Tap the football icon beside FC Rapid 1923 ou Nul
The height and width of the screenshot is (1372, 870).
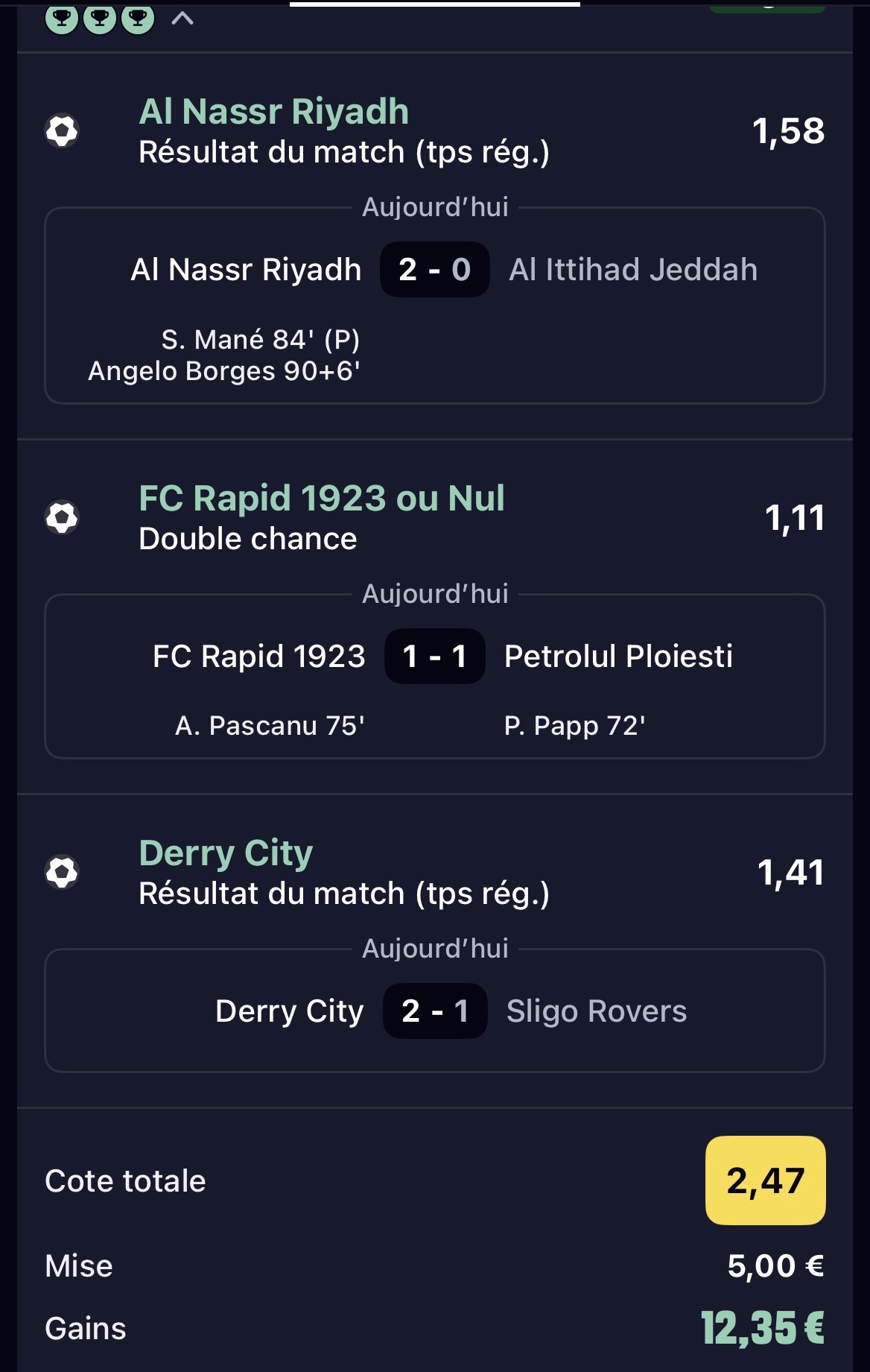(62, 517)
